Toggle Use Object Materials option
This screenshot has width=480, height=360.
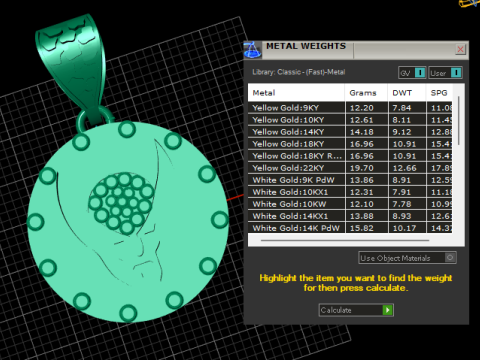pyautogui.click(x=407, y=258)
